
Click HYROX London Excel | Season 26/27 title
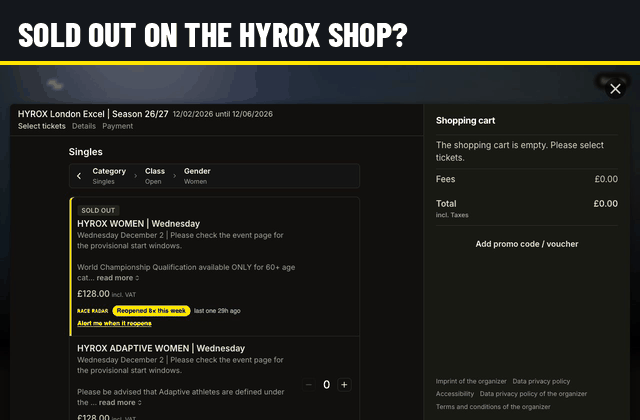pos(93,114)
